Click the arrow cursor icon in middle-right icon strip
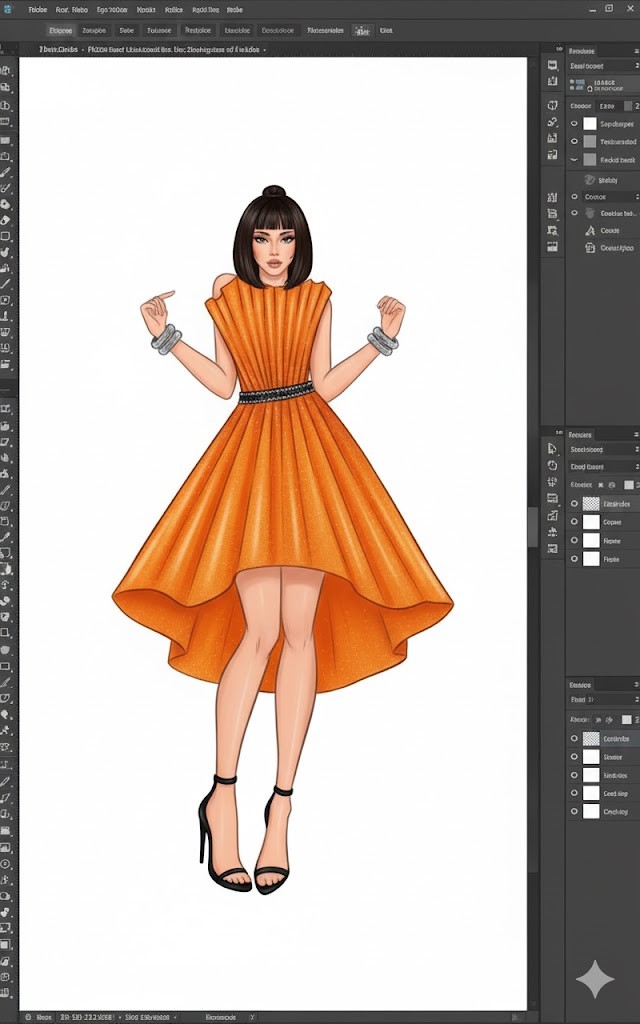 552,449
